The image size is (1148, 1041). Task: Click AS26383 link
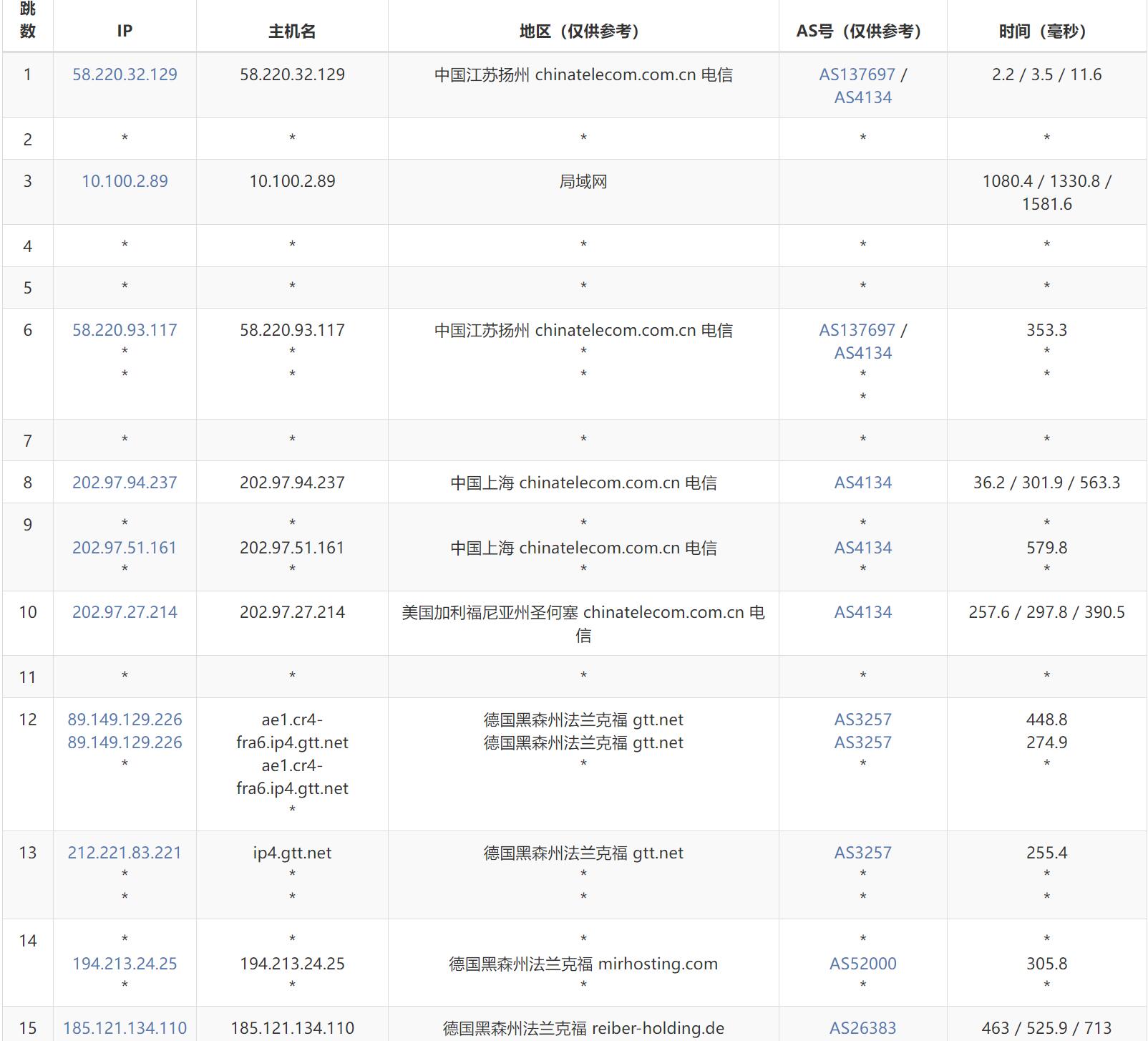[x=863, y=1028]
